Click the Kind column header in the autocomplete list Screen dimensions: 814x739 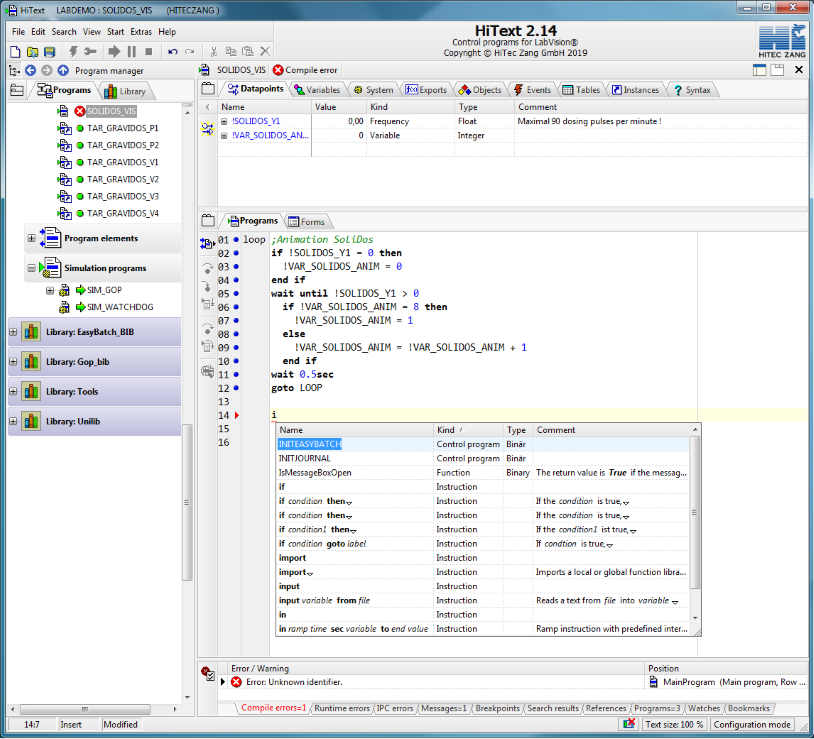(x=468, y=430)
